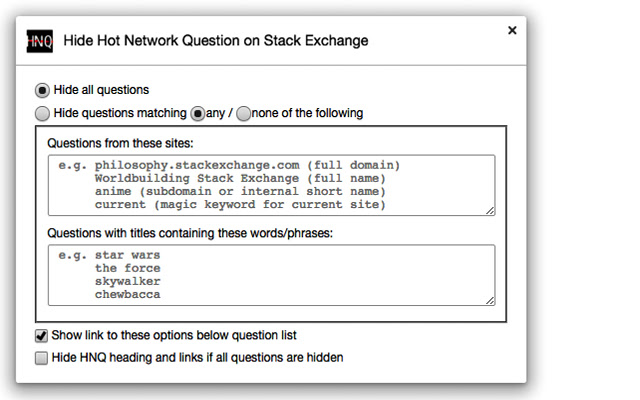The height and width of the screenshot is (400, 640).
Task: Focus the titles containing words/phrases textarea
Action: tap(271, 275)
